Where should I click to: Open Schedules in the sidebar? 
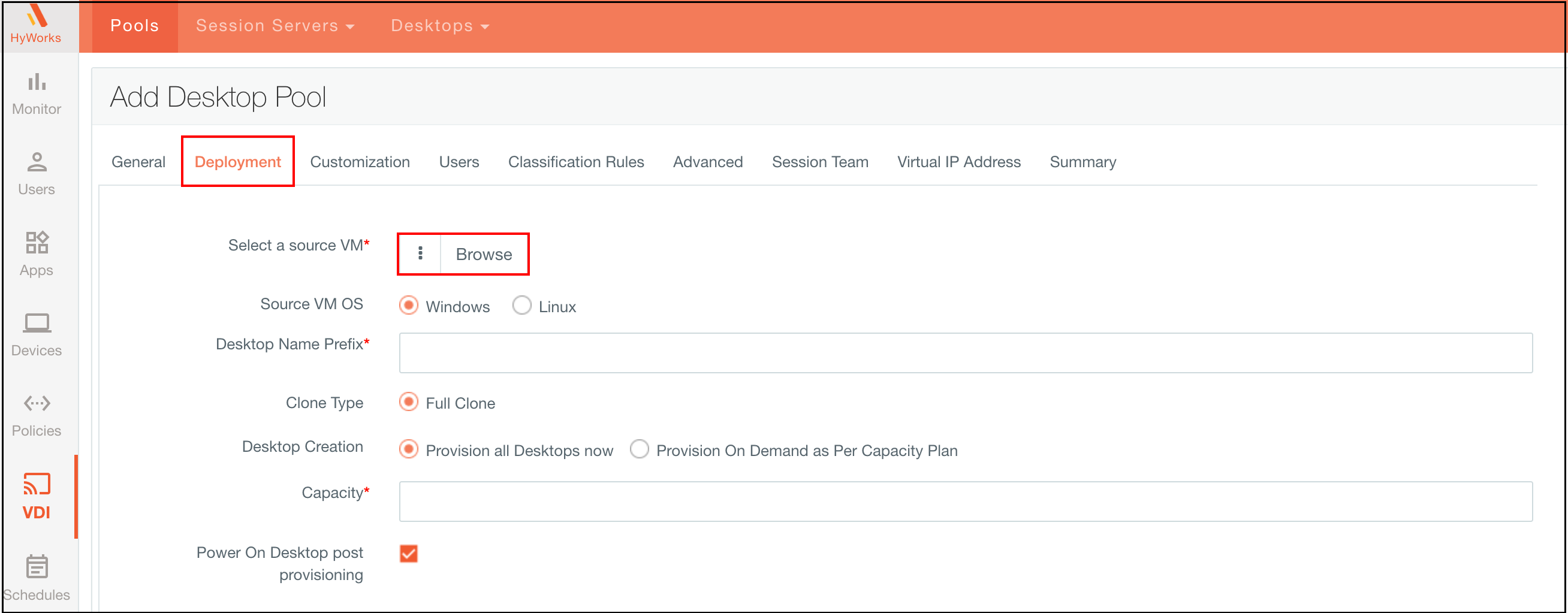pyautogui.click(x=37, y=578)
